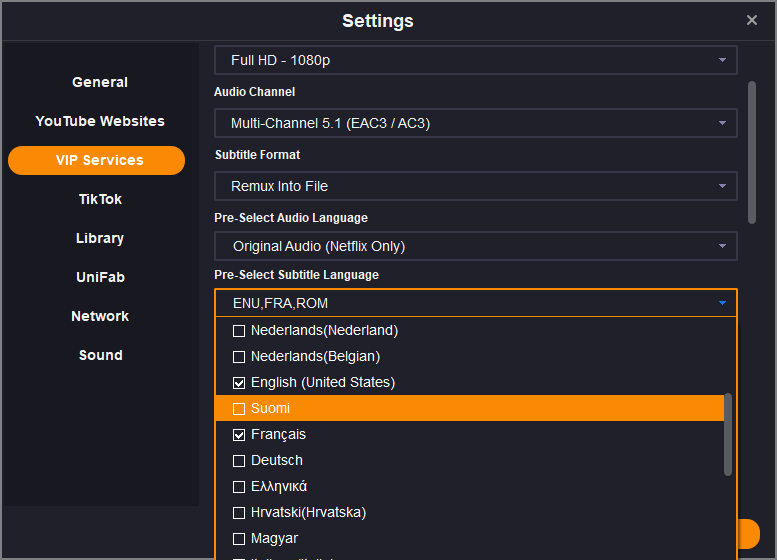Open the General settings tab
The width and height of the screenshot is (777, 560).
click(100, 82)
